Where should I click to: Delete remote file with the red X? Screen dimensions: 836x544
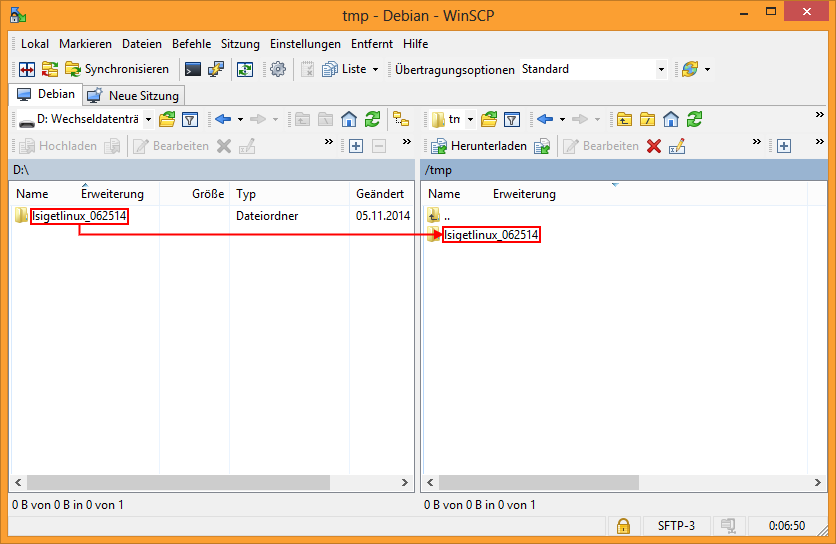(x=654, y=146)
